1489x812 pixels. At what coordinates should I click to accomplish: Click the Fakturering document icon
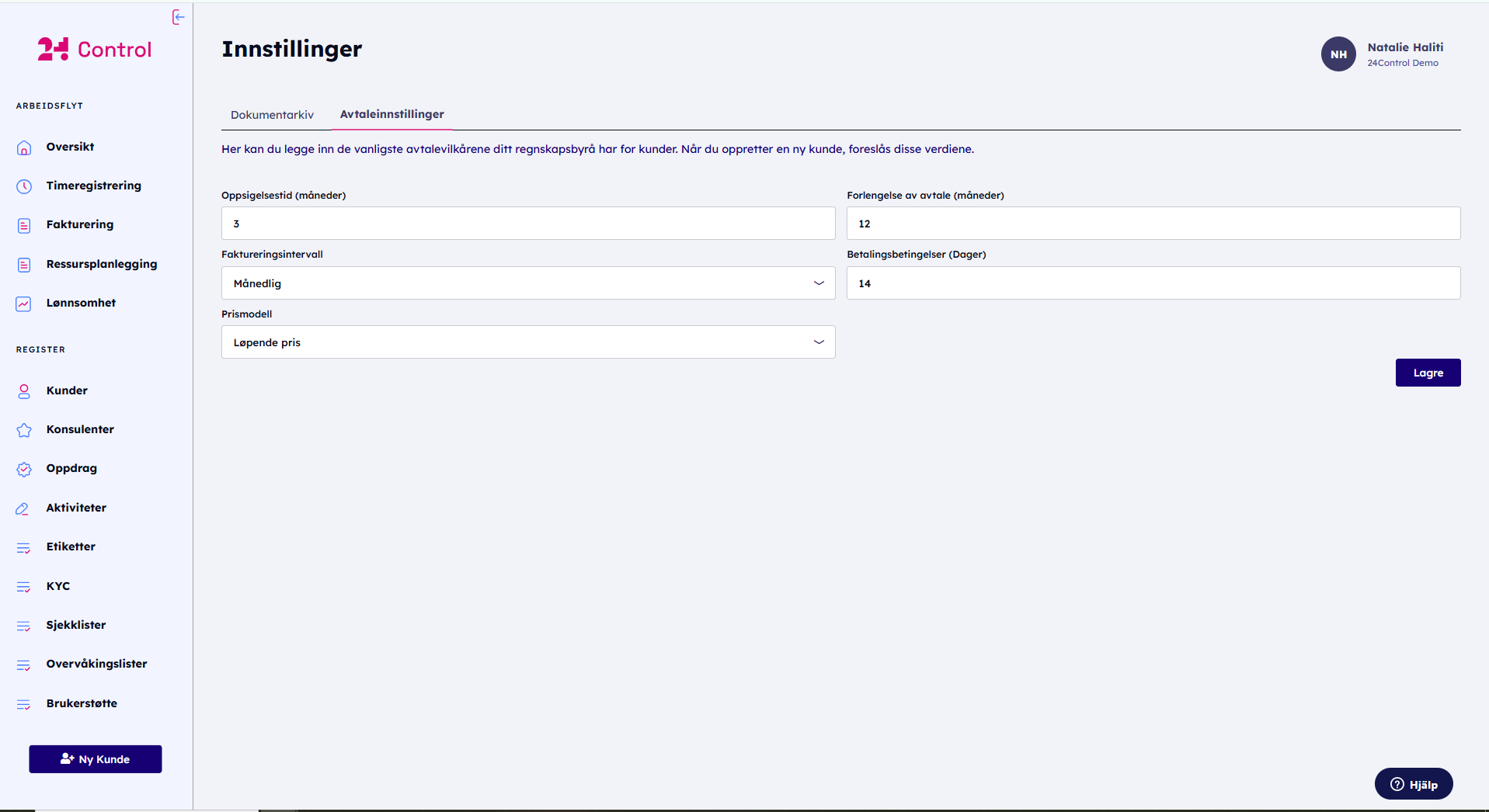[24, 225]
